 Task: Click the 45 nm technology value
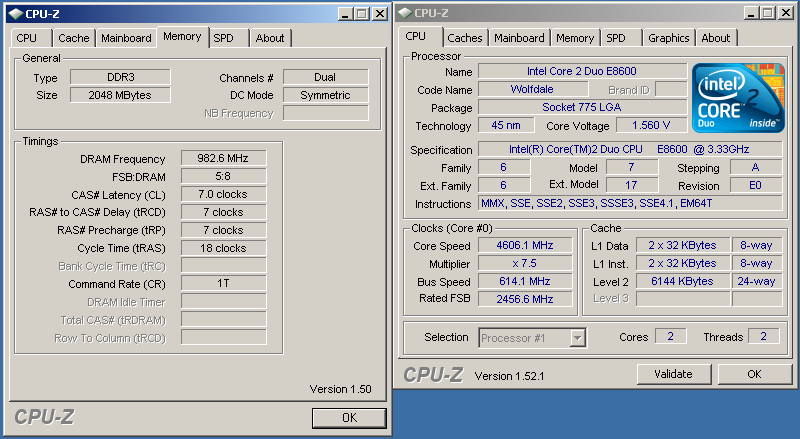[506, 125]
